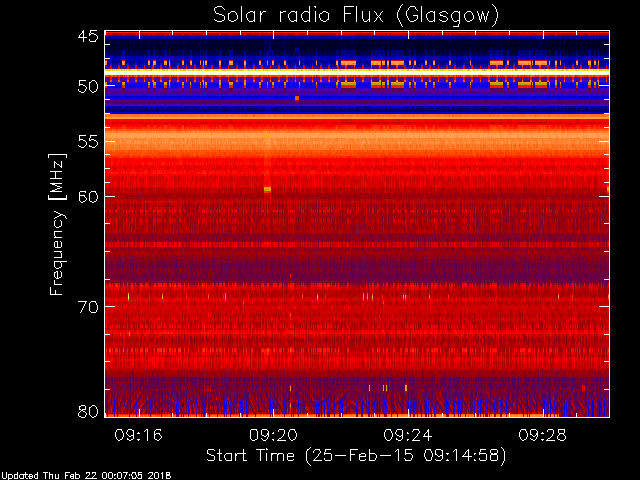Select the 70 frequency axis label
The width and height of the screenshot is (640, 480).
[88, 307]
